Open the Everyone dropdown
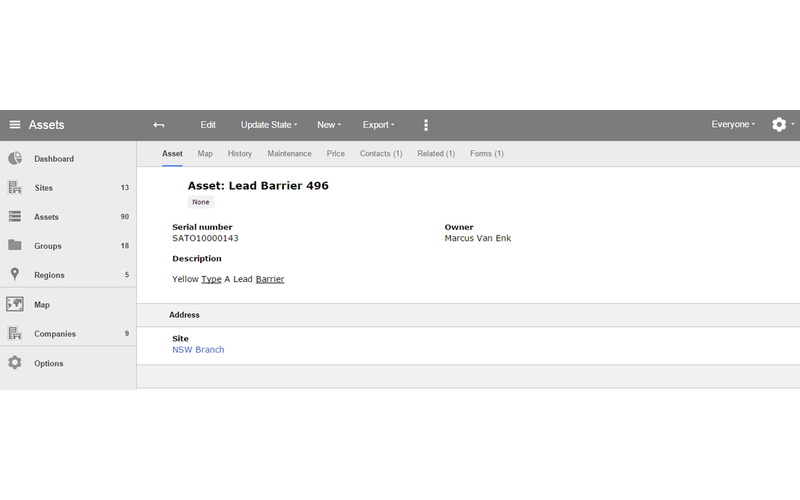The width and height of the screenshot is (800, 500). click(733, 124)
